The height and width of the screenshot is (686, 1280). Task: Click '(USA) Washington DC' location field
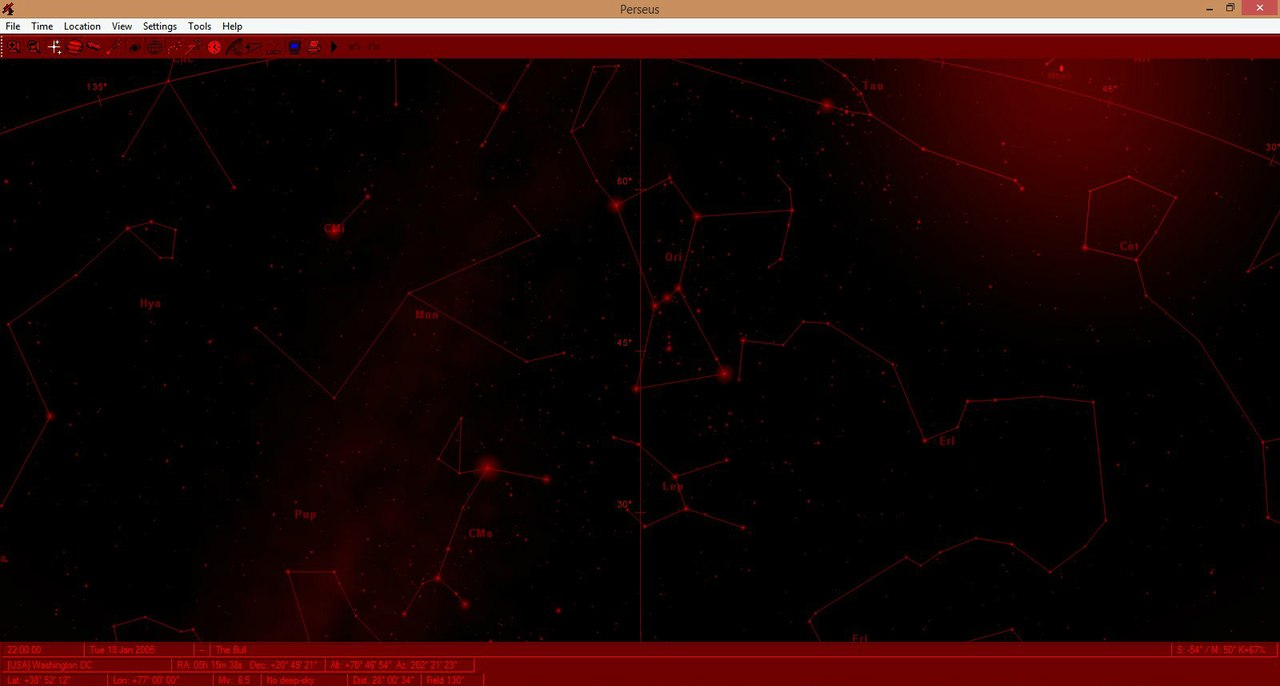pos(87,665)
